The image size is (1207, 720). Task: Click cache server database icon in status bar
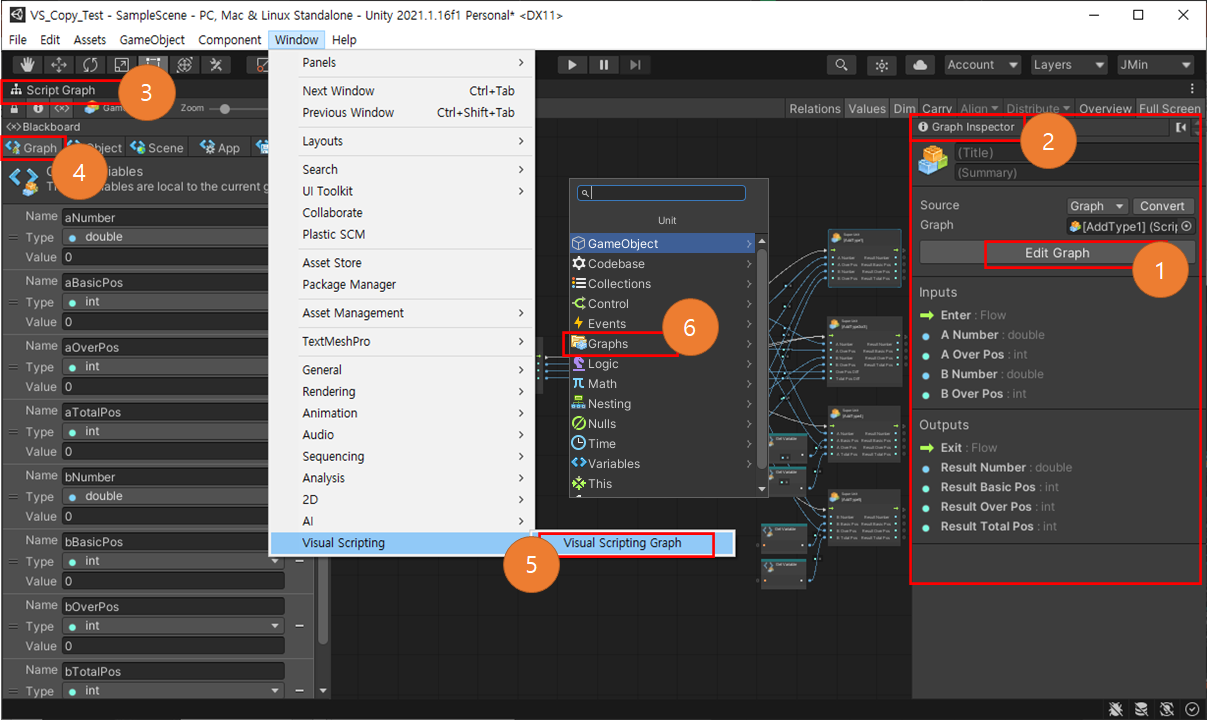coord(1141,709)
